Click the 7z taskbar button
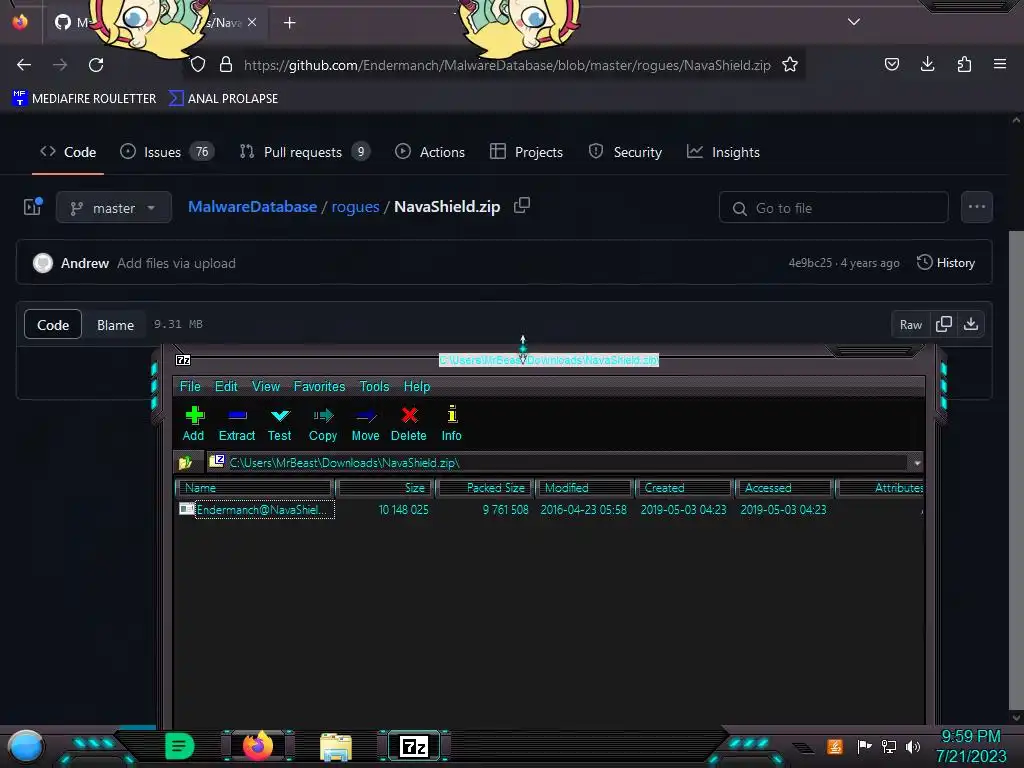The width and height of the screenshot is (1024, 768). [x=414, y=746]
